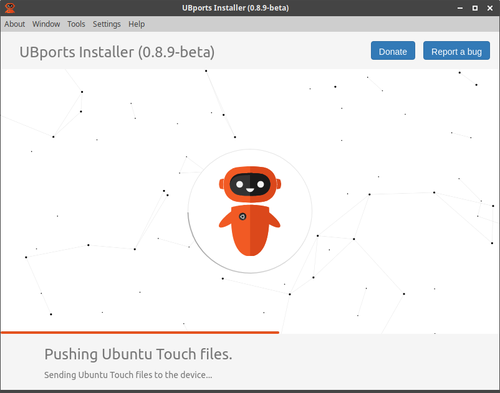Viewport: 500px width, 393px height.
Task: Open the Settings menu
Action: pos(107,24)
